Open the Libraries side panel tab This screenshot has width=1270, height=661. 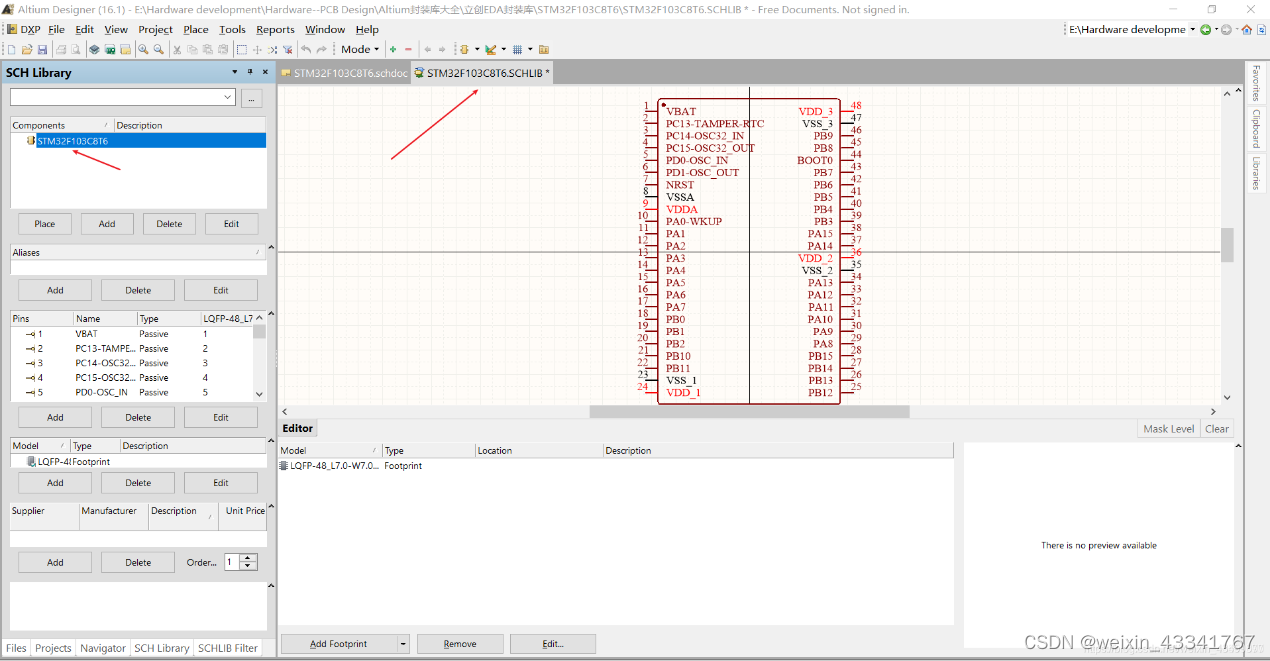pos(1256,173)
